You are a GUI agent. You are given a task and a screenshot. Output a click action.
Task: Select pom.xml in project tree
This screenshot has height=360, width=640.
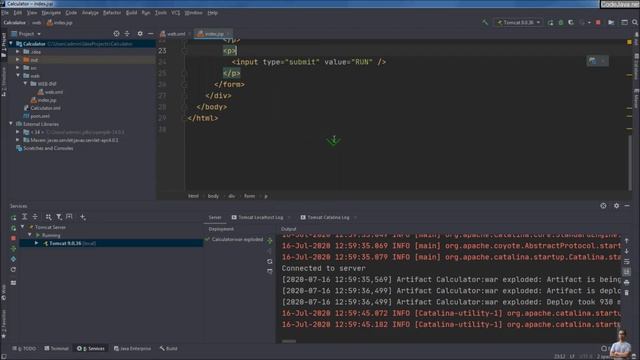point(37,116)
